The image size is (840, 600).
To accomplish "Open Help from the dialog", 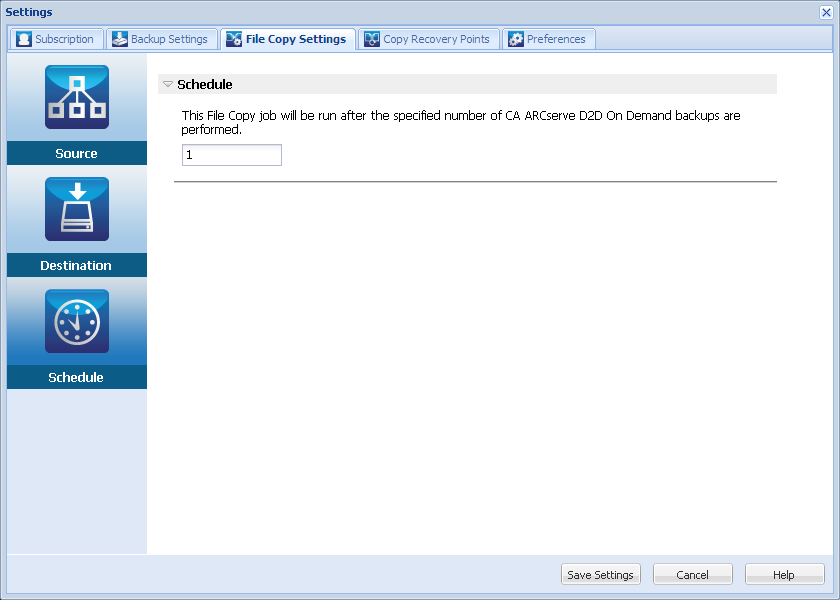I will [x=784, y=574].
